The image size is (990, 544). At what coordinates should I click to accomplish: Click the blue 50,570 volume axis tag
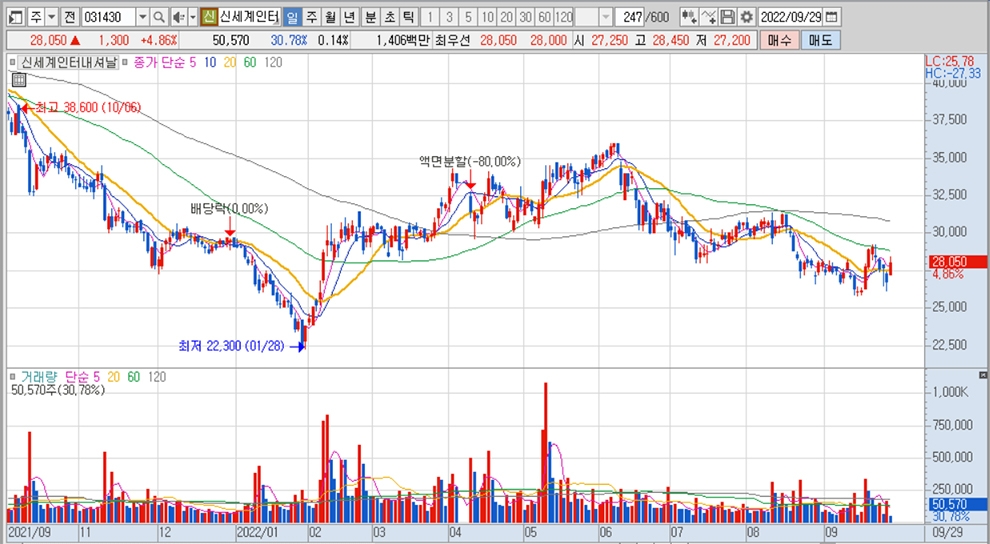[957, 504]
